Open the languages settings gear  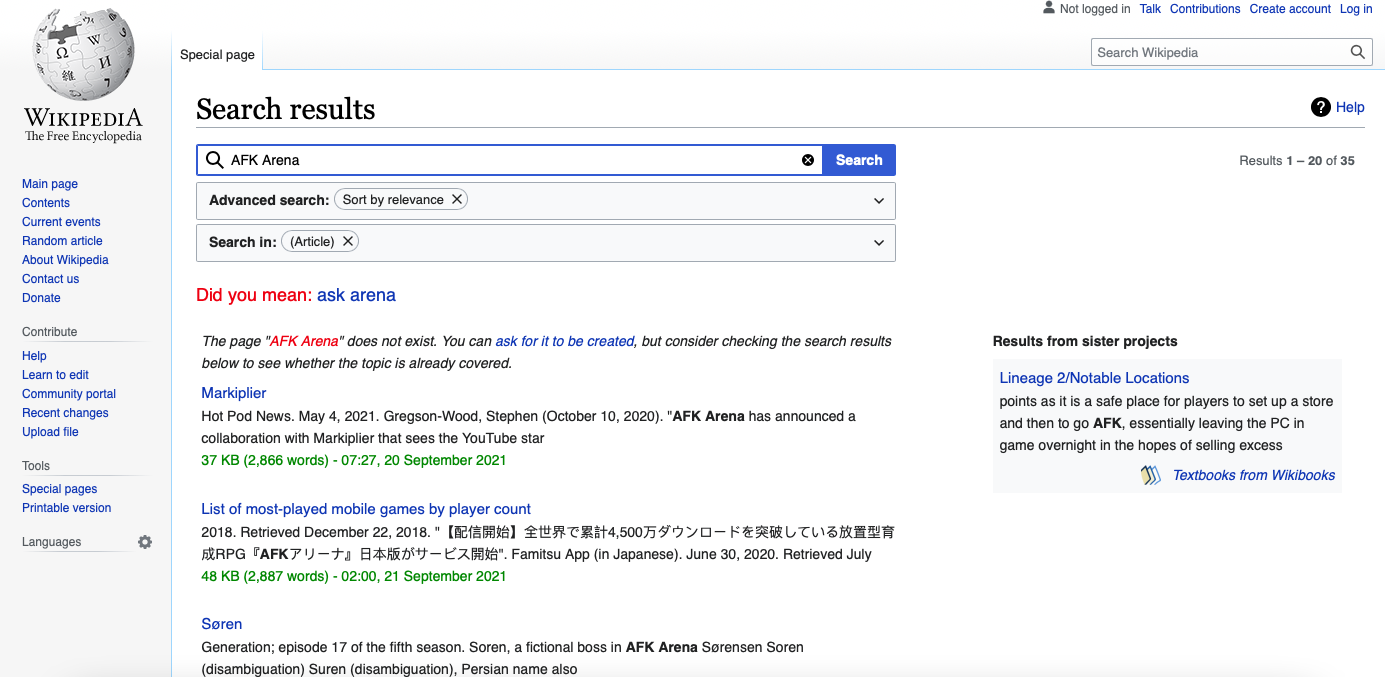pos(145,542)
